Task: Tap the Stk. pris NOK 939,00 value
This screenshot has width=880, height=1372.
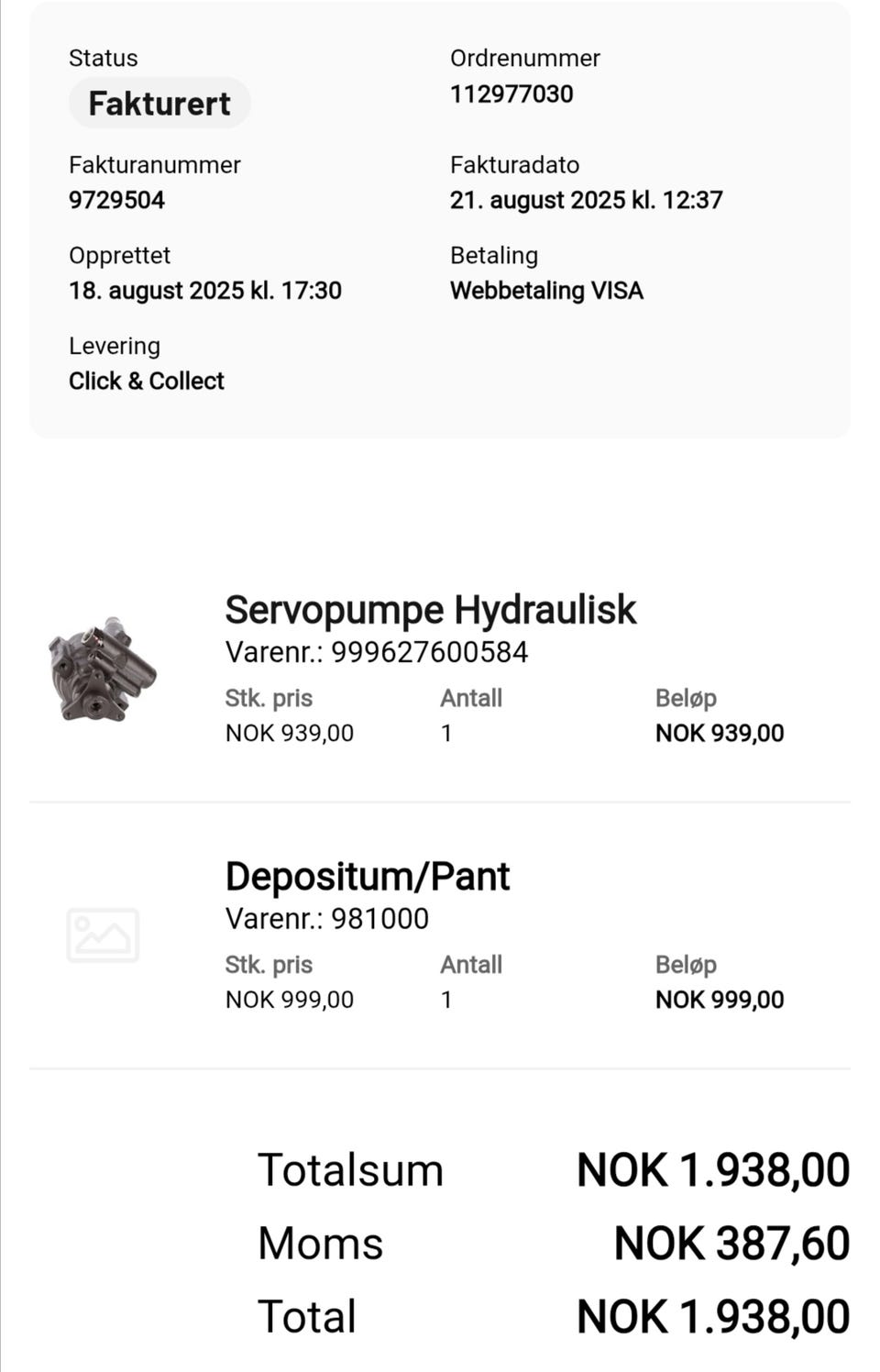Action: click(290, 733)
